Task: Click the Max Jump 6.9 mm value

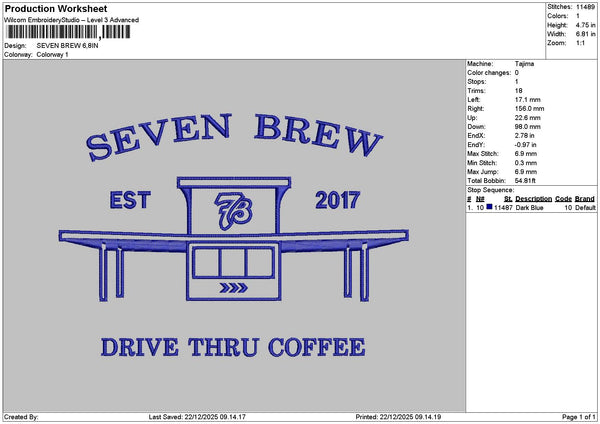Action: click(x=526, y=172)
